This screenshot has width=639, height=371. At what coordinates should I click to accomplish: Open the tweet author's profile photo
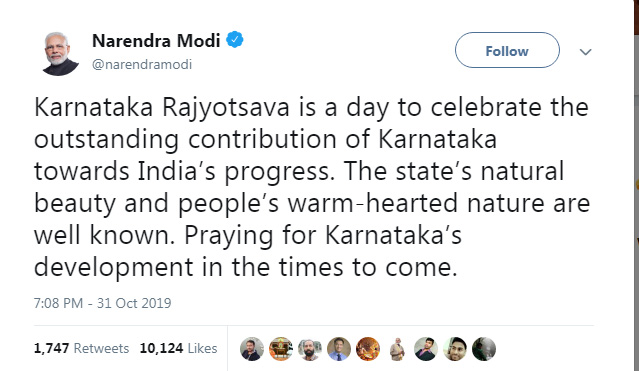point(61,53)
